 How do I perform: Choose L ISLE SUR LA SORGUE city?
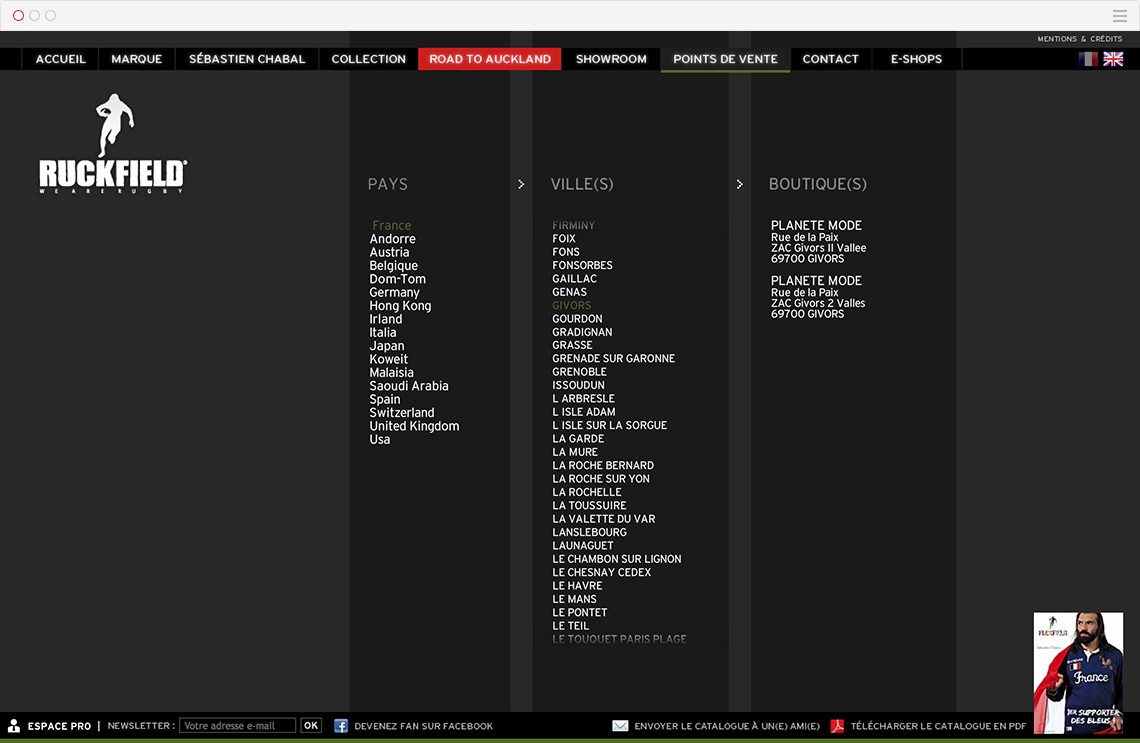coord(609,425)
